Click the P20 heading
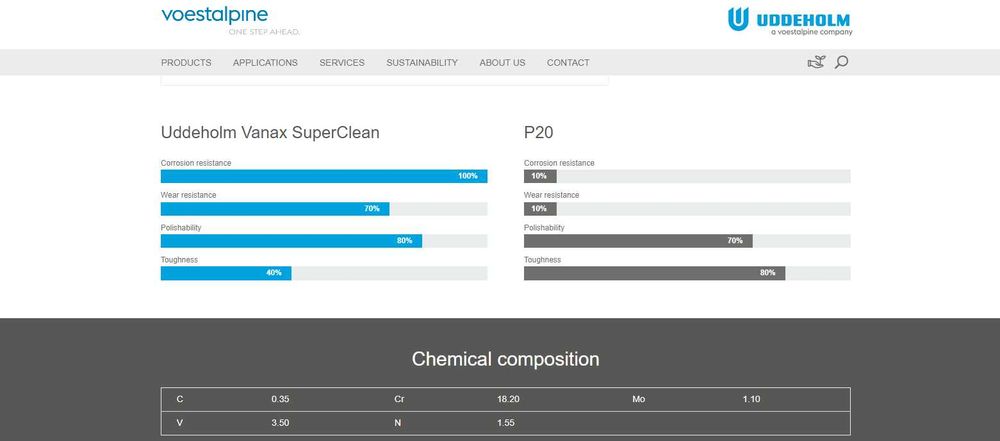 coord(541,132)
